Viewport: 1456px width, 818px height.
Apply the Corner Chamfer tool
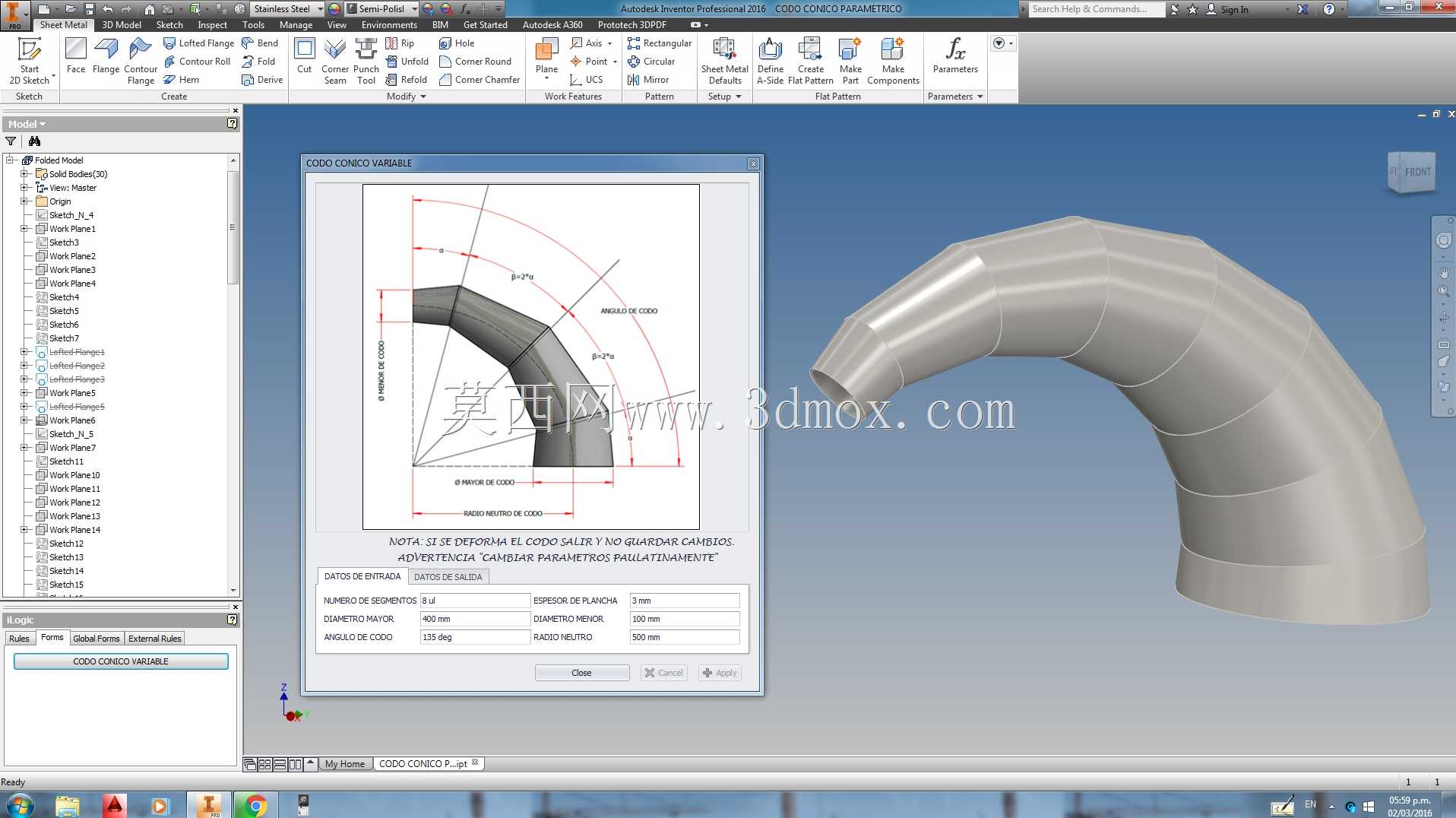click(480, 80)
